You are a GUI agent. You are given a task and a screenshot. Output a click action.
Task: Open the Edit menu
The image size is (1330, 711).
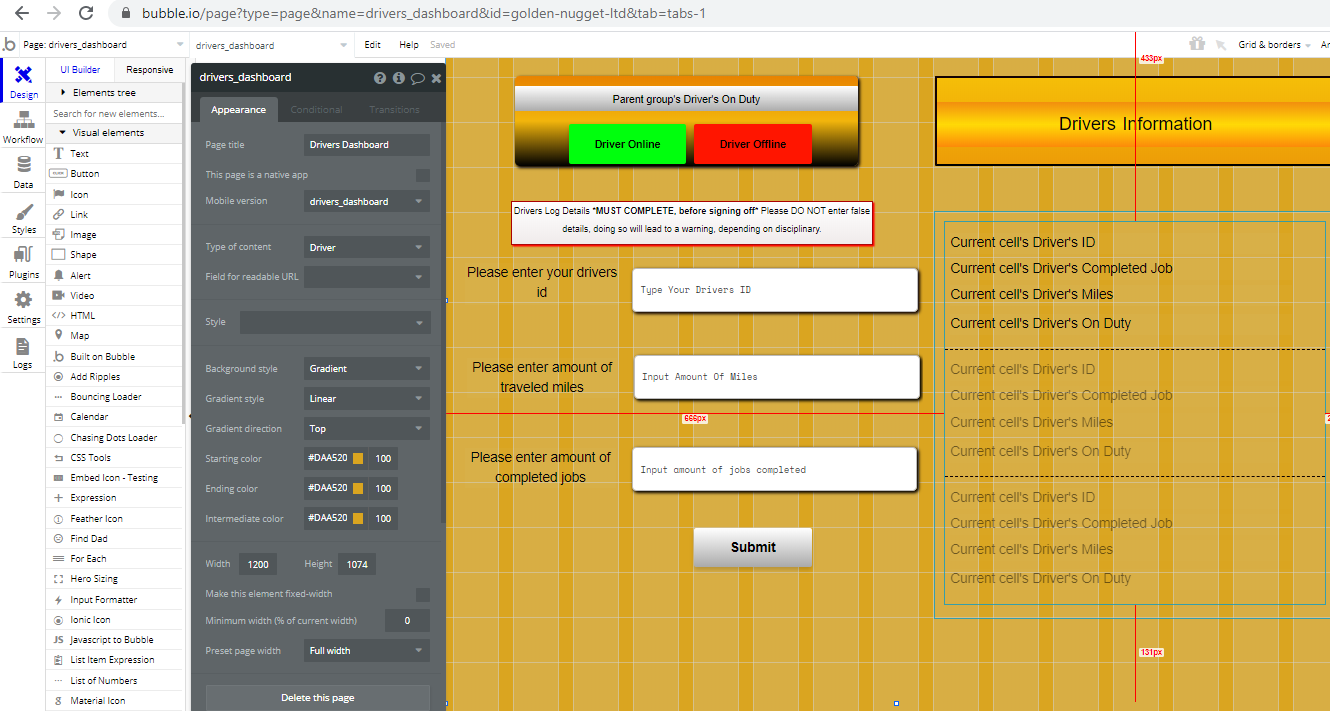pos(372,45)
